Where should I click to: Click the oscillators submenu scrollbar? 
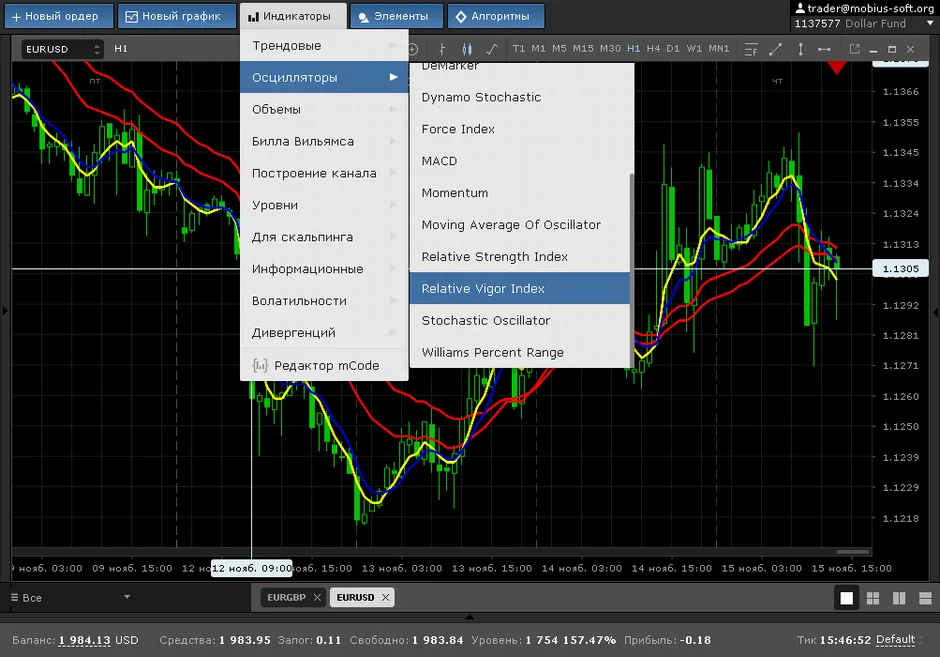tap(632, 270)
